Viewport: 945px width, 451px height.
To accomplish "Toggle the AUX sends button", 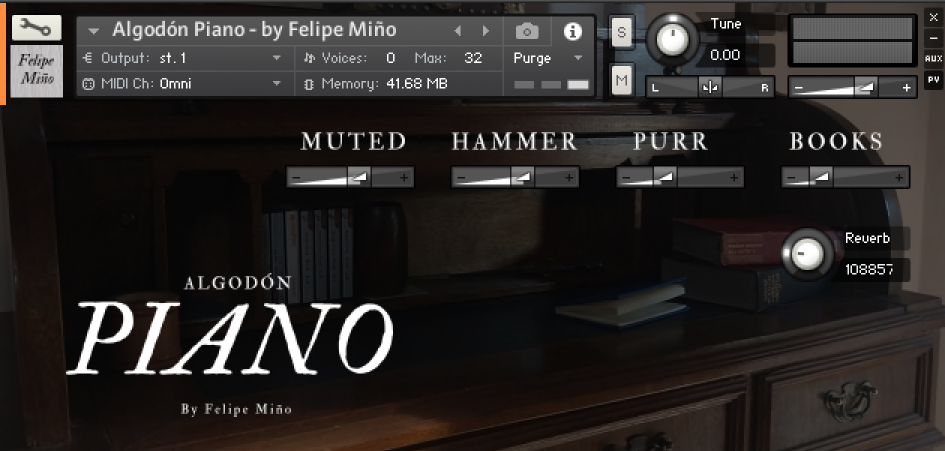I will [934, 58].
